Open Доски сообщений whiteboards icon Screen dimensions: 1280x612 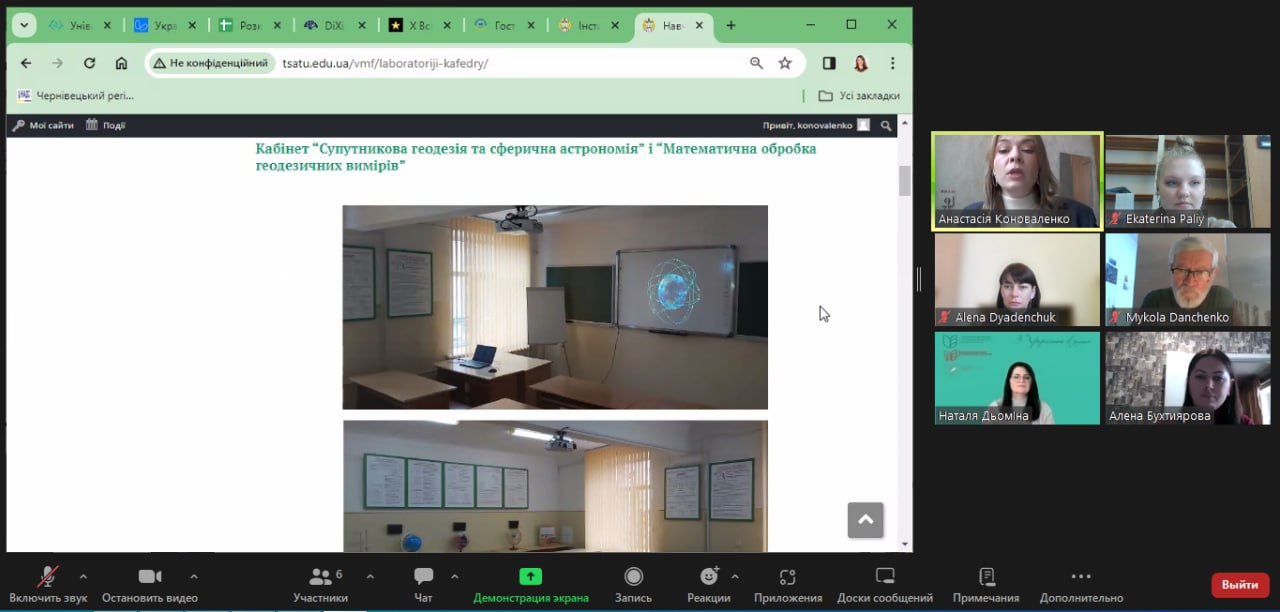click(x=884, y=577)
